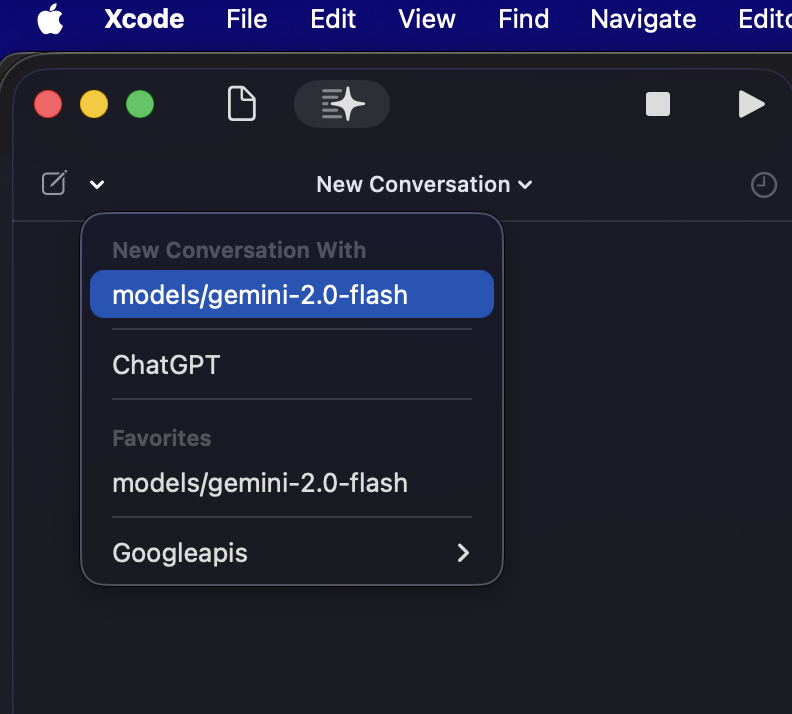
Task: Pick models/gemini-2.0-flash under Favorites
Action: (292, 483)
